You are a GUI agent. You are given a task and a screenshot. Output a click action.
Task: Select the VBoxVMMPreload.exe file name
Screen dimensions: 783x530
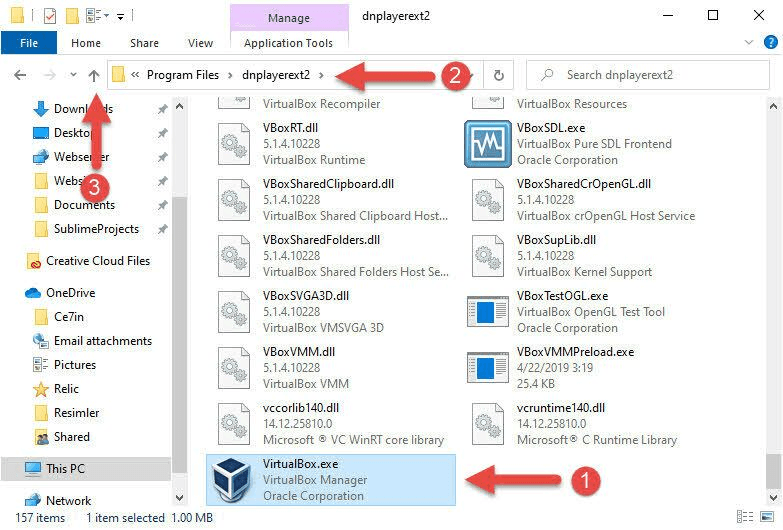tap(575, 352)
